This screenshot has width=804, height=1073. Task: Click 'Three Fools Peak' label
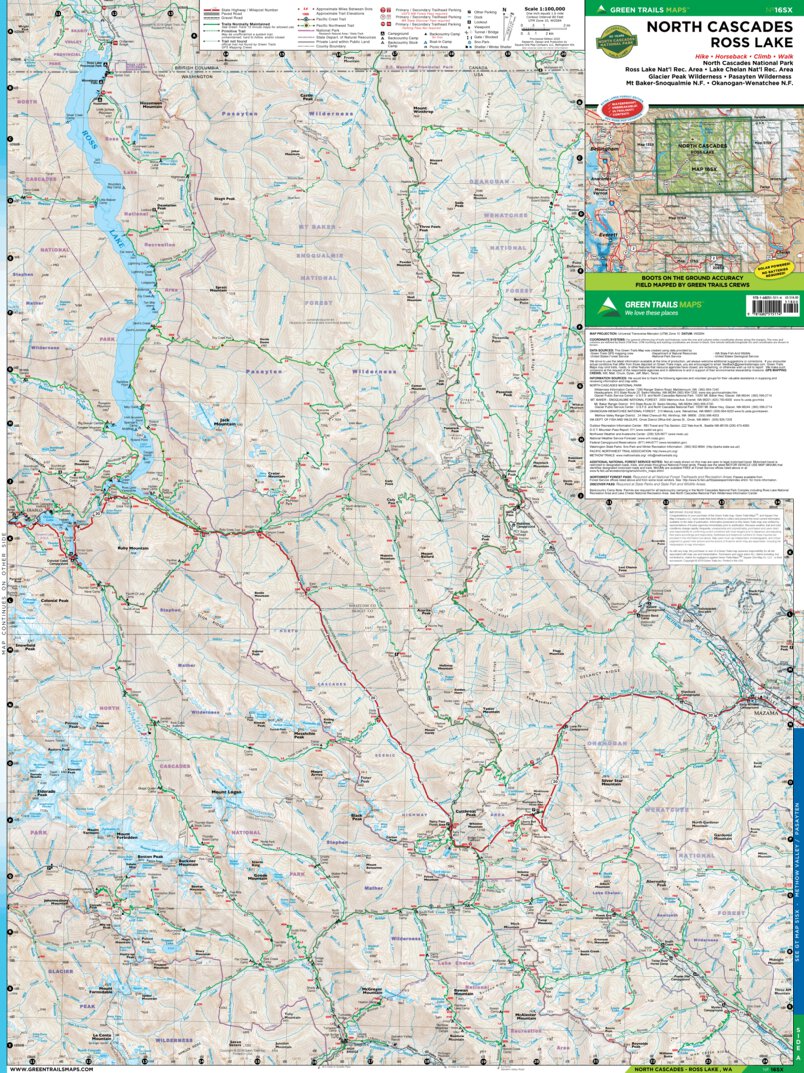pyautogui.click(x=430, y=228)
